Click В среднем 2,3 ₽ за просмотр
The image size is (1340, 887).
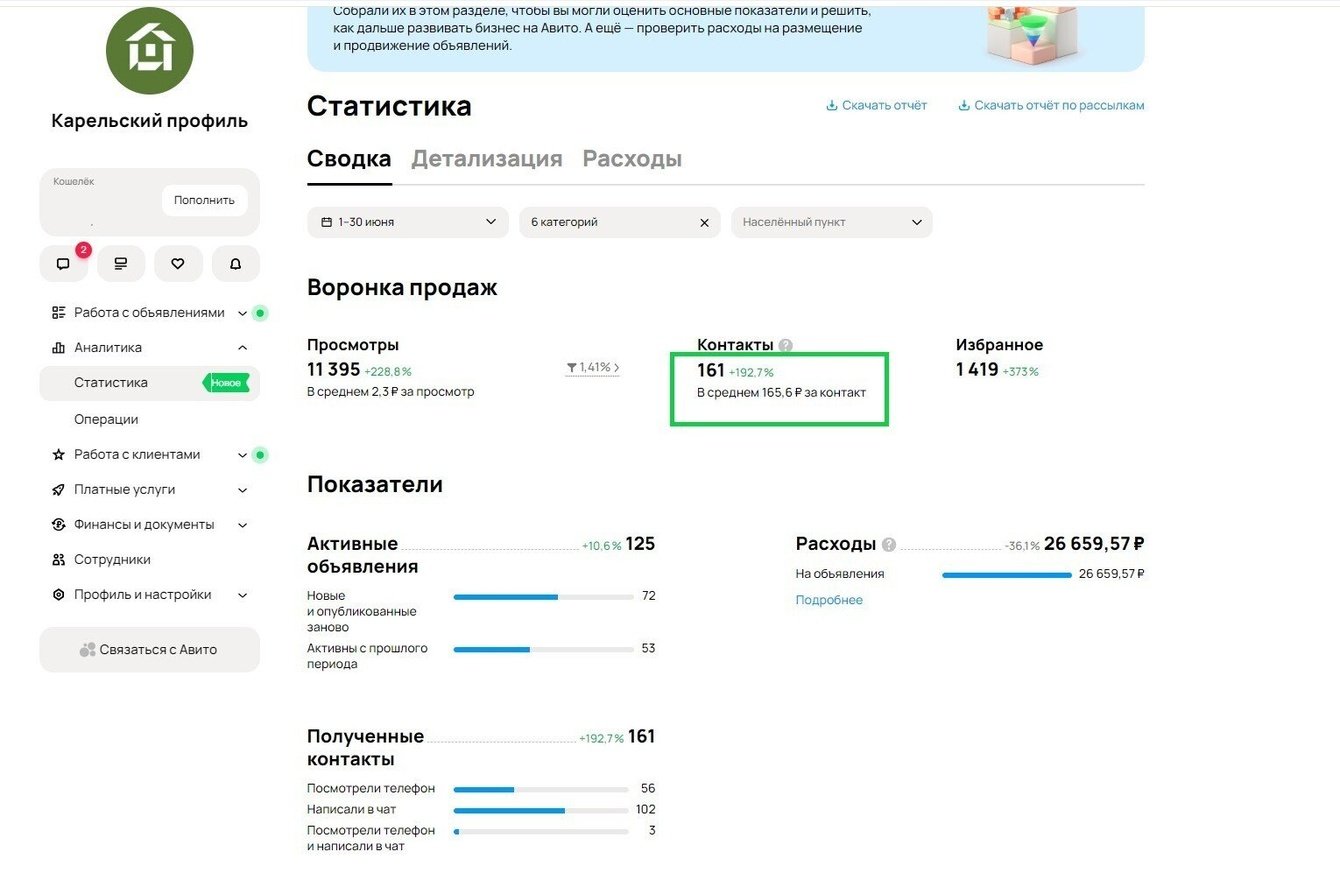pos(391,392)
